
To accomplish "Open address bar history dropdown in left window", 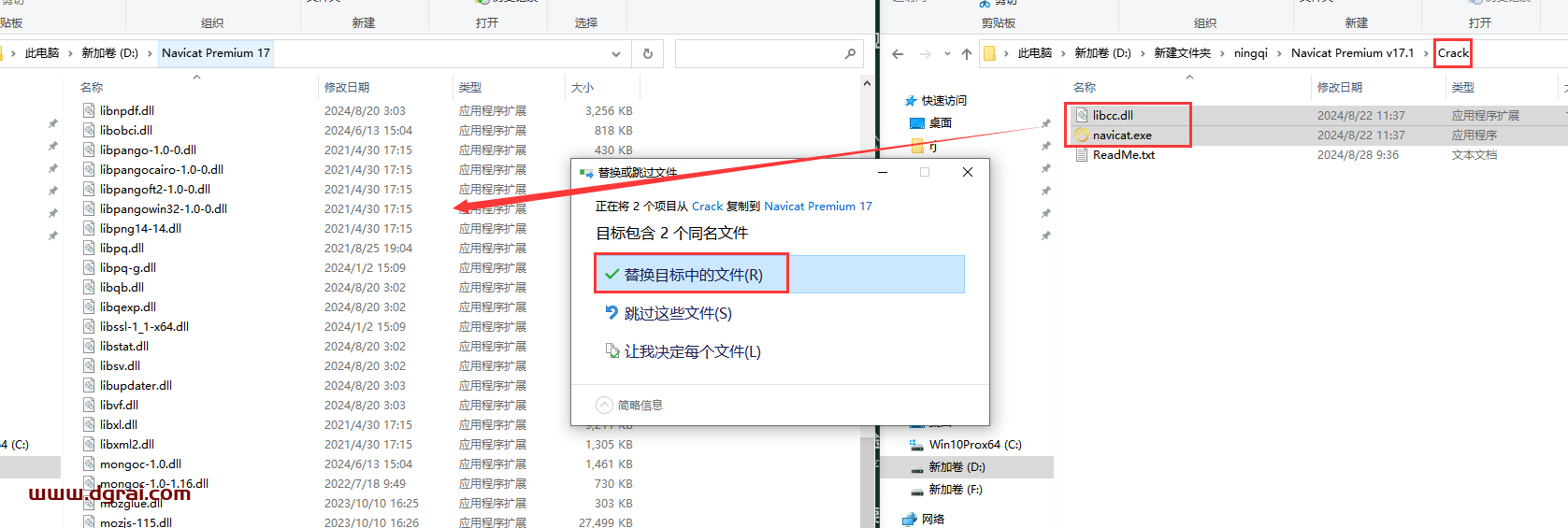I will click(616, 54).
